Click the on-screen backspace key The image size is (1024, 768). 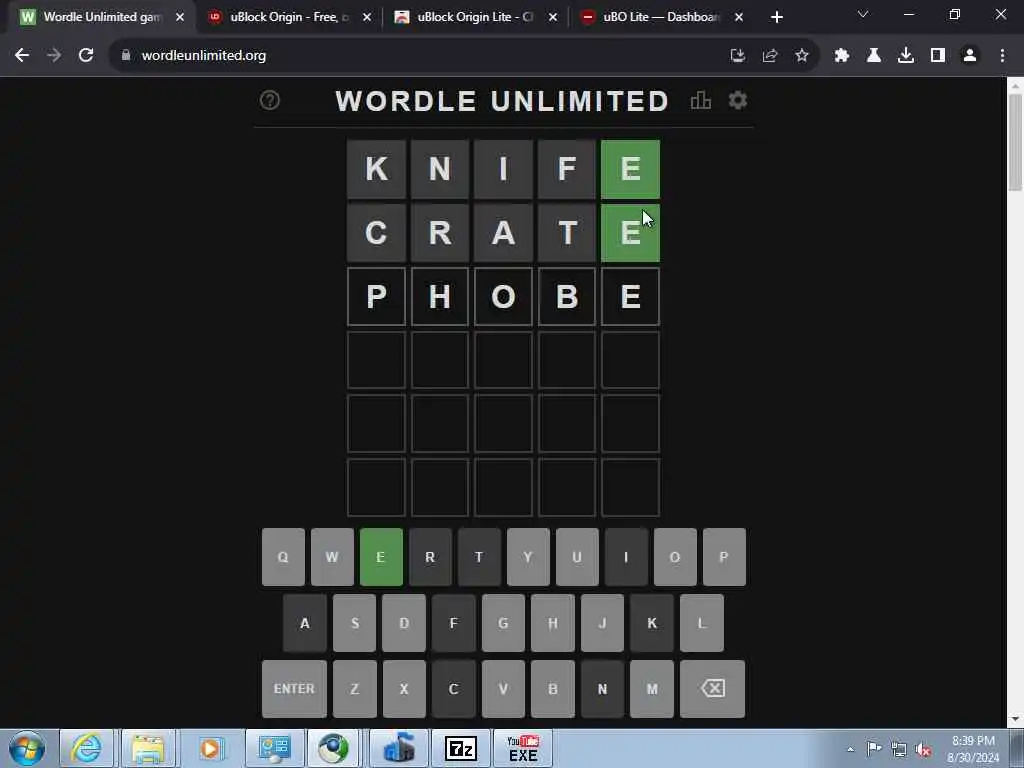(x=712, y=688)
